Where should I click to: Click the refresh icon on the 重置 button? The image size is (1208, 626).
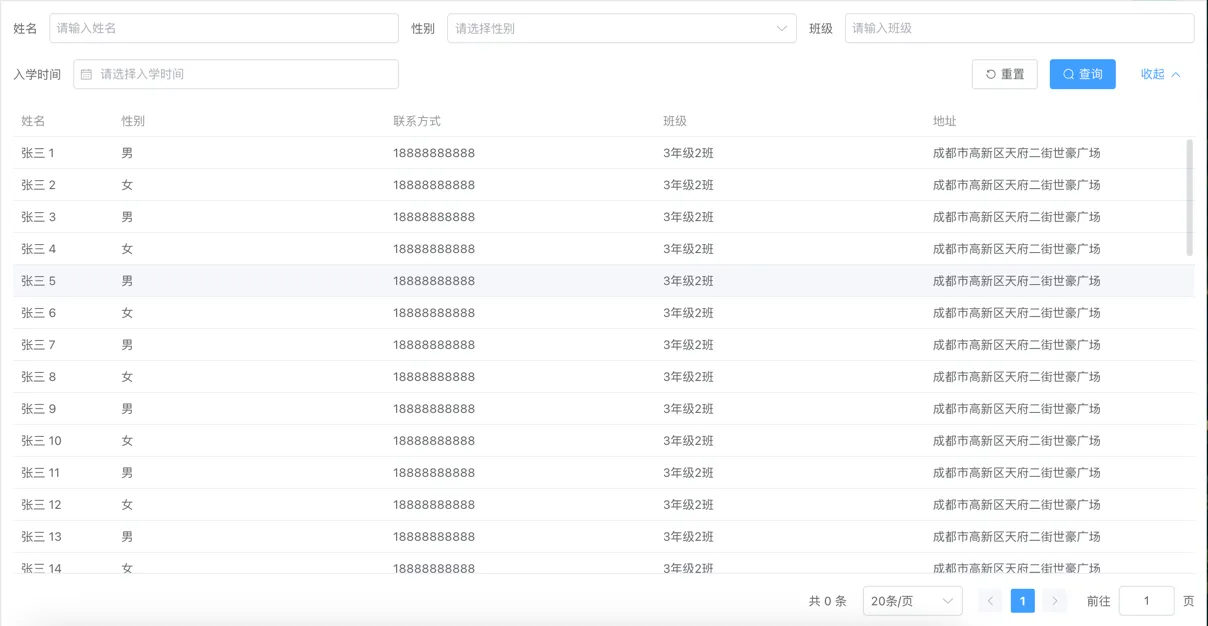[988, 73]
